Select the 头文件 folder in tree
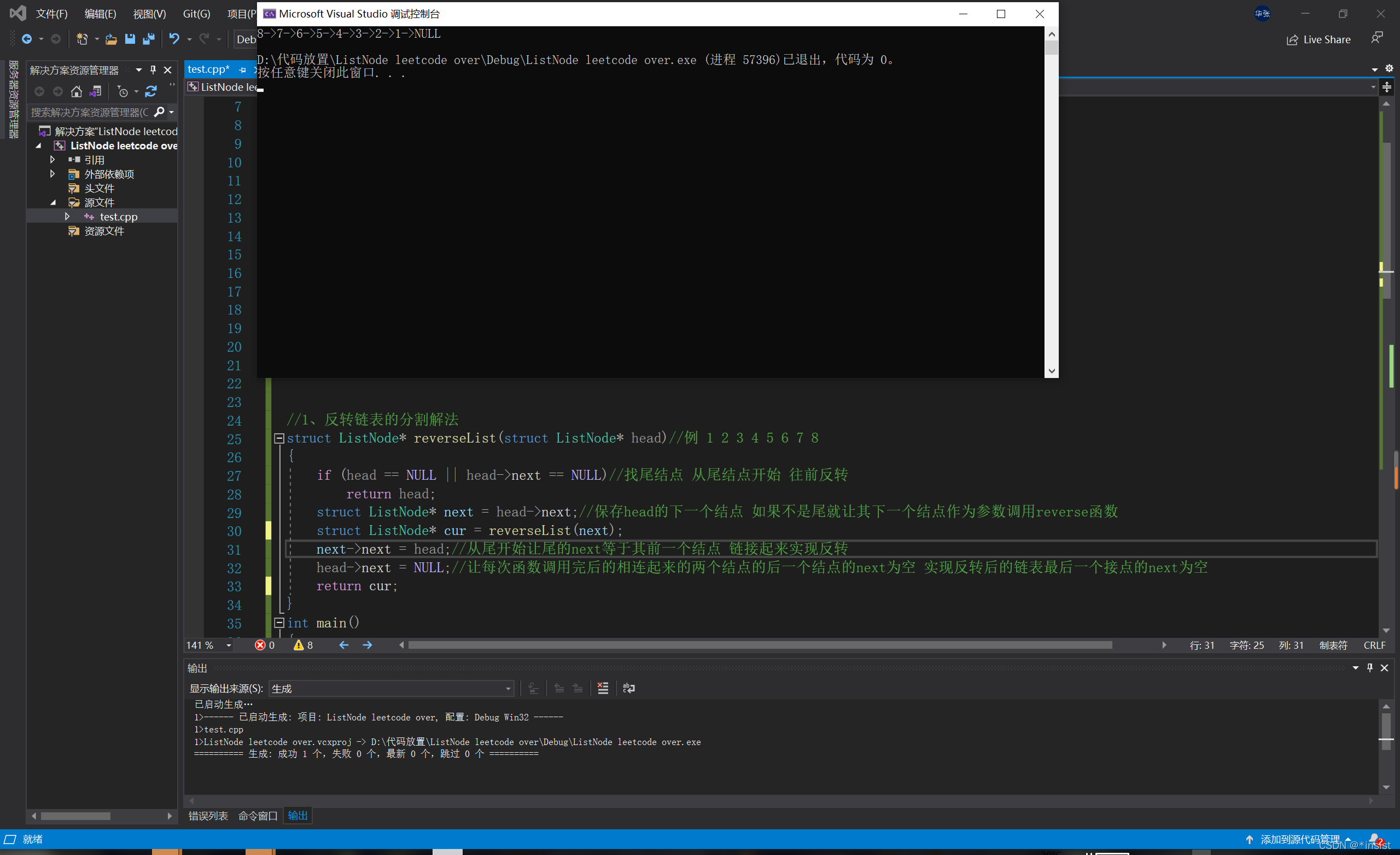Screen dimensions: 1400x855 100,188
